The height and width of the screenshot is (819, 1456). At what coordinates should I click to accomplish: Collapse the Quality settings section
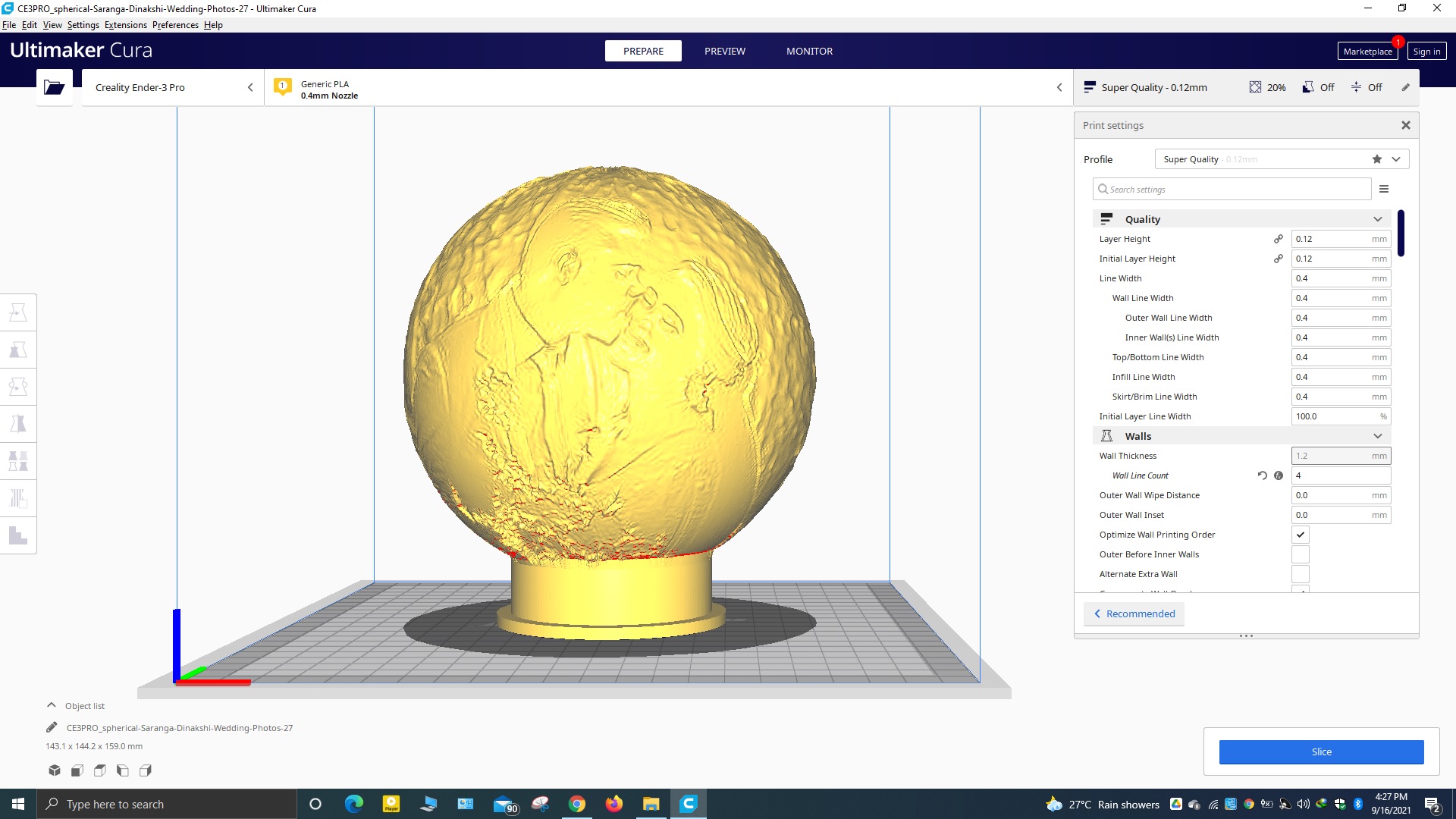(1378, 219)
